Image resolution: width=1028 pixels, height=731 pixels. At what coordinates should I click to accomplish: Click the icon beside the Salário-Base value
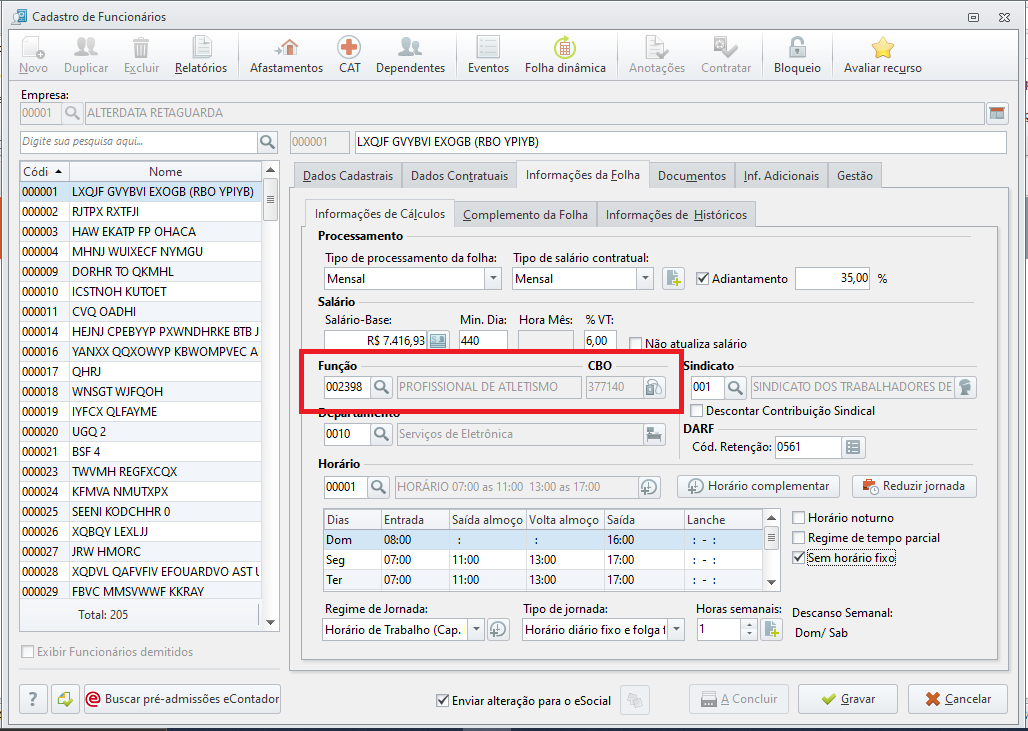point(437,341)
